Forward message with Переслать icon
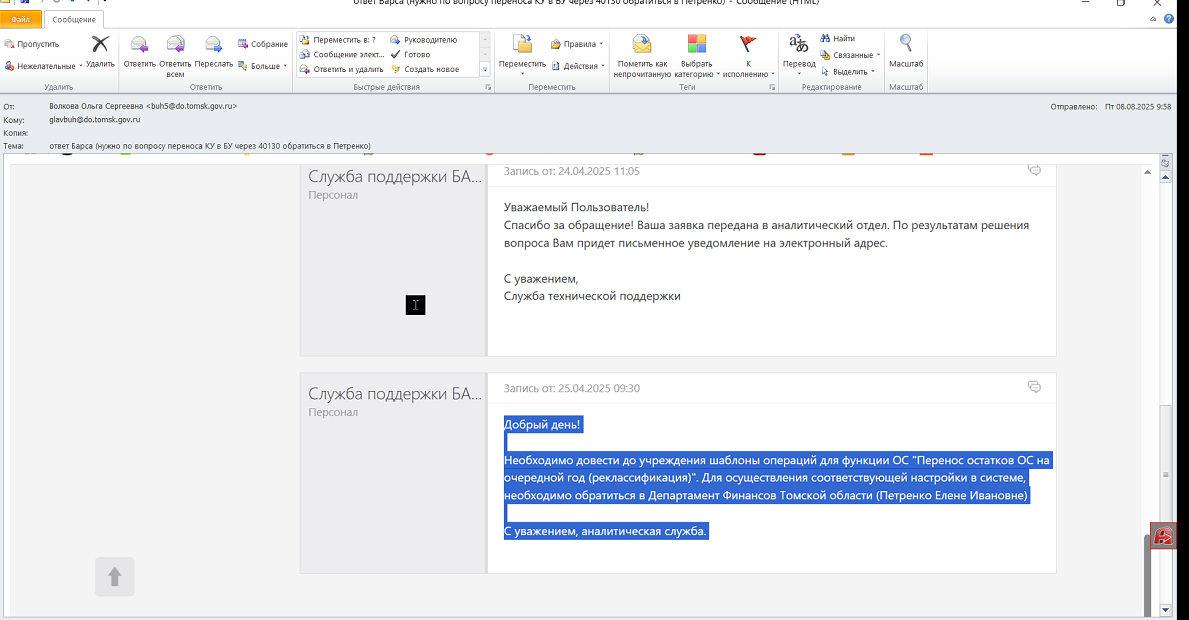This screenshot has width=1189, height=620. tap(213, 45)
